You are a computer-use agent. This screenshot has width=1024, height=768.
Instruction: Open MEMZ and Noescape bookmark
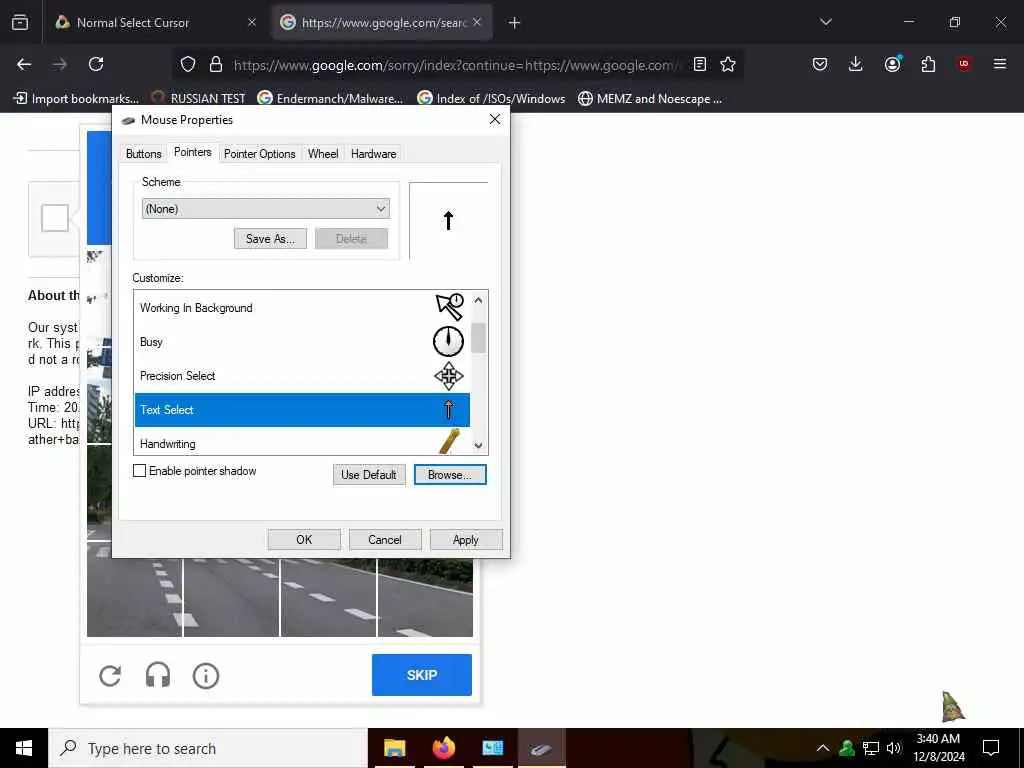650,99
